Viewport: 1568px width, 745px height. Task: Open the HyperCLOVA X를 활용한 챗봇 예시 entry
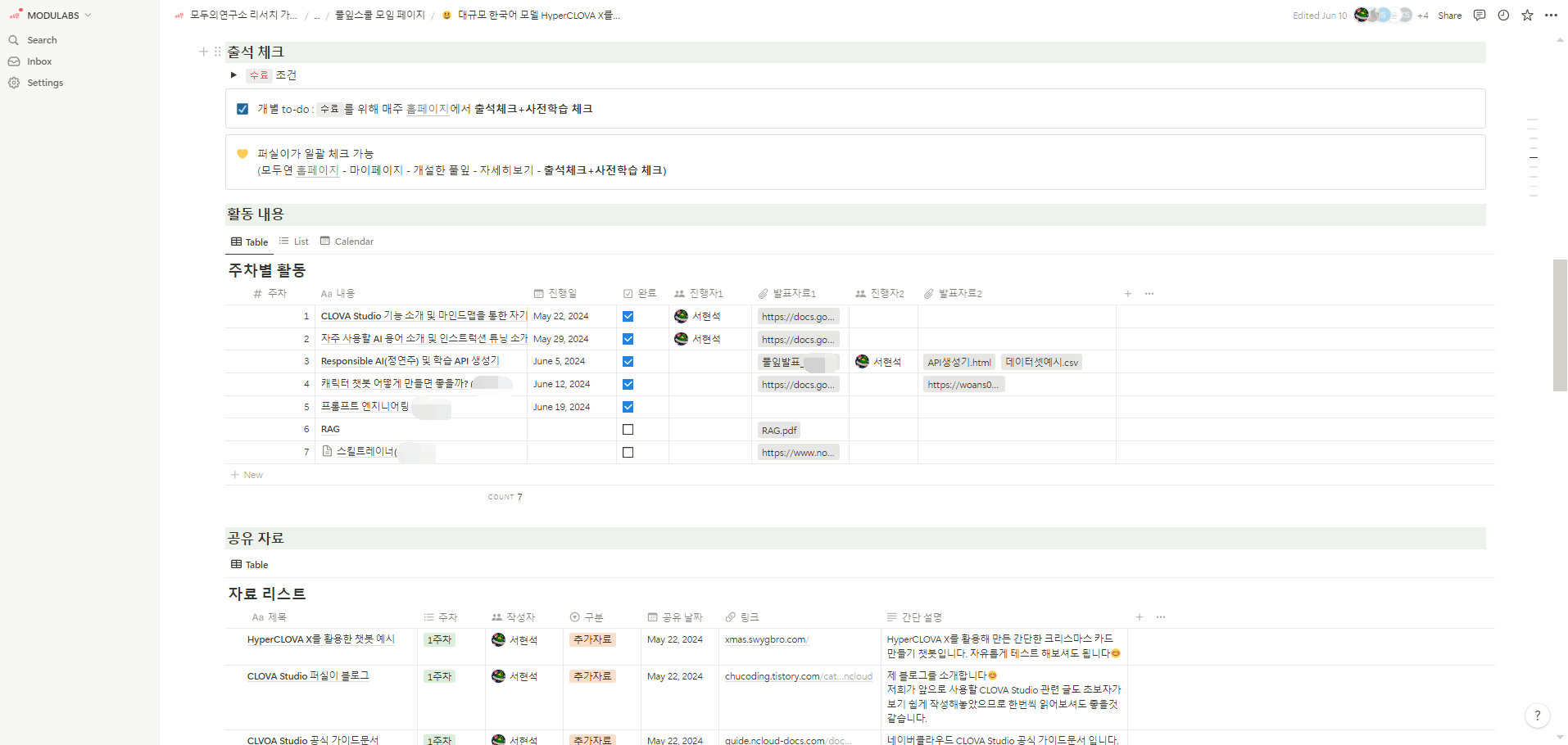pos(321,639)
